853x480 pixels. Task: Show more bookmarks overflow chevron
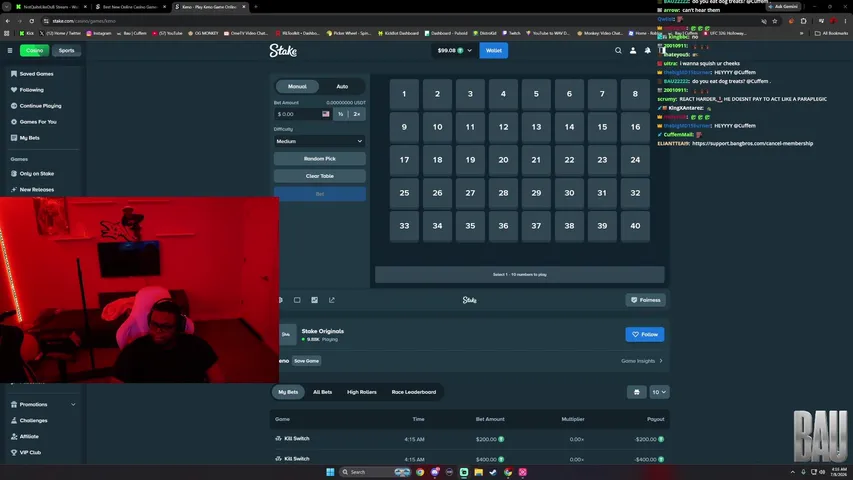(x=801, y=33)
